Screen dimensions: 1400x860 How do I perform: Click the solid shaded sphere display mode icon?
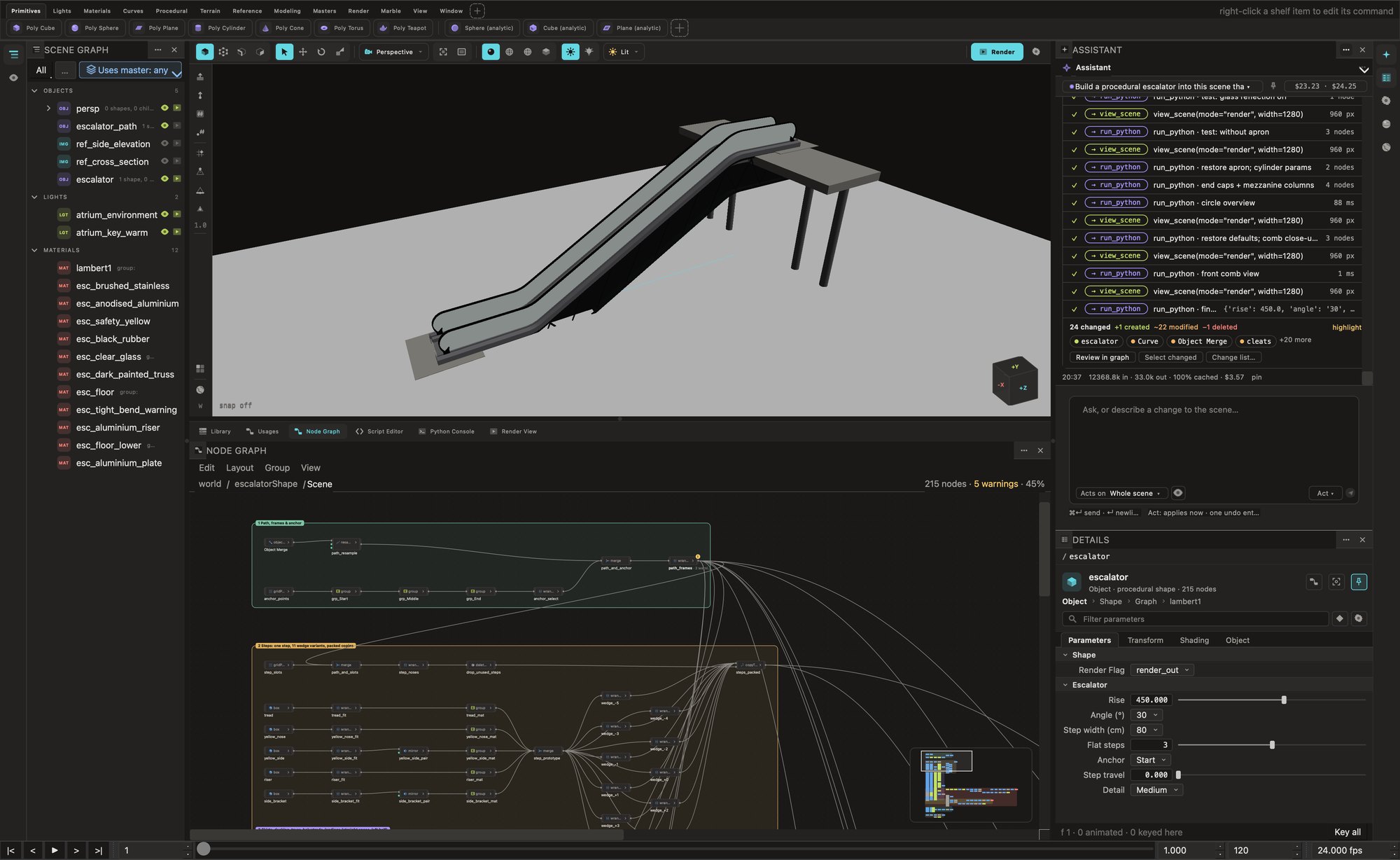tap(491, 52)
